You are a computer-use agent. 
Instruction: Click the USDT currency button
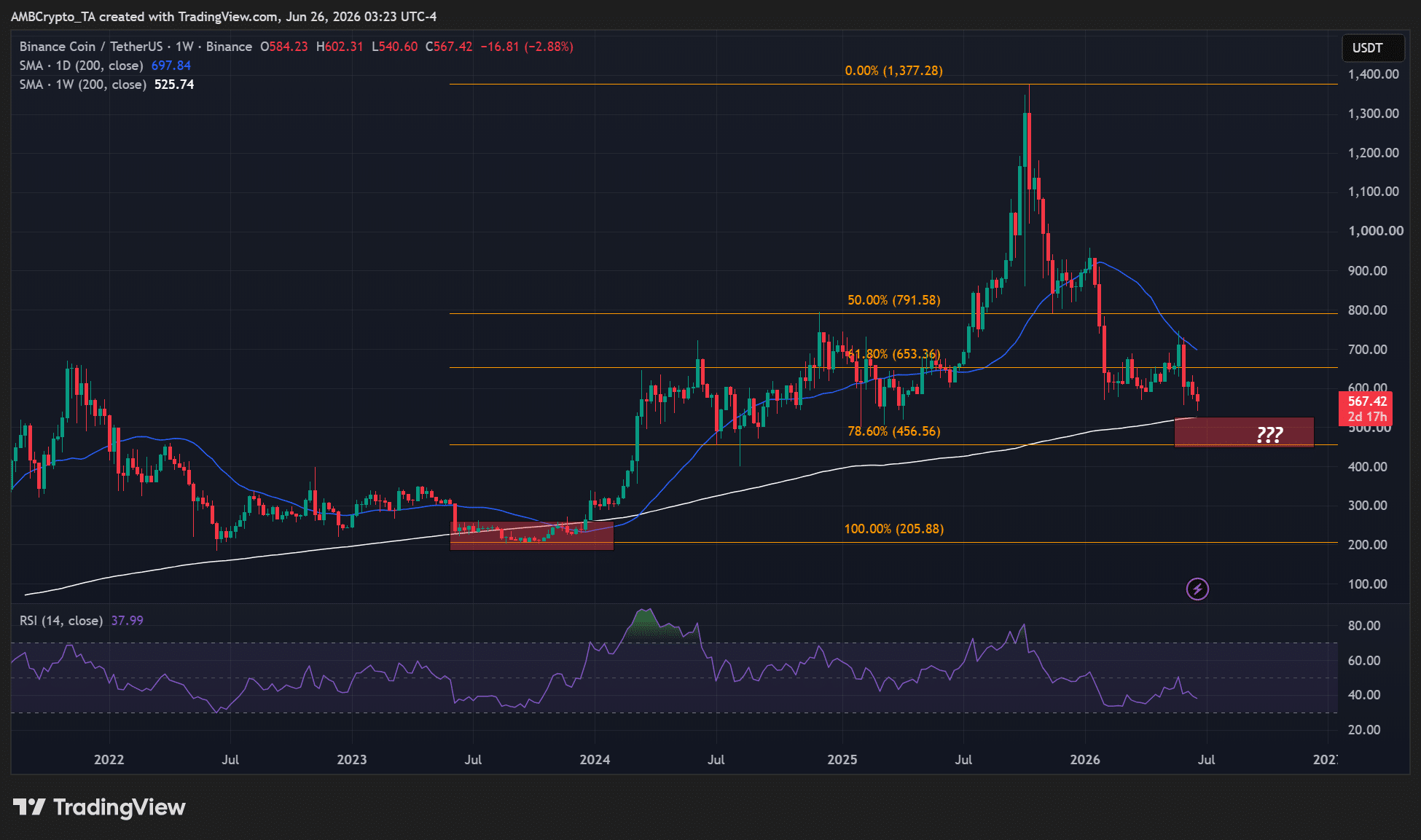coord(1373,48)
